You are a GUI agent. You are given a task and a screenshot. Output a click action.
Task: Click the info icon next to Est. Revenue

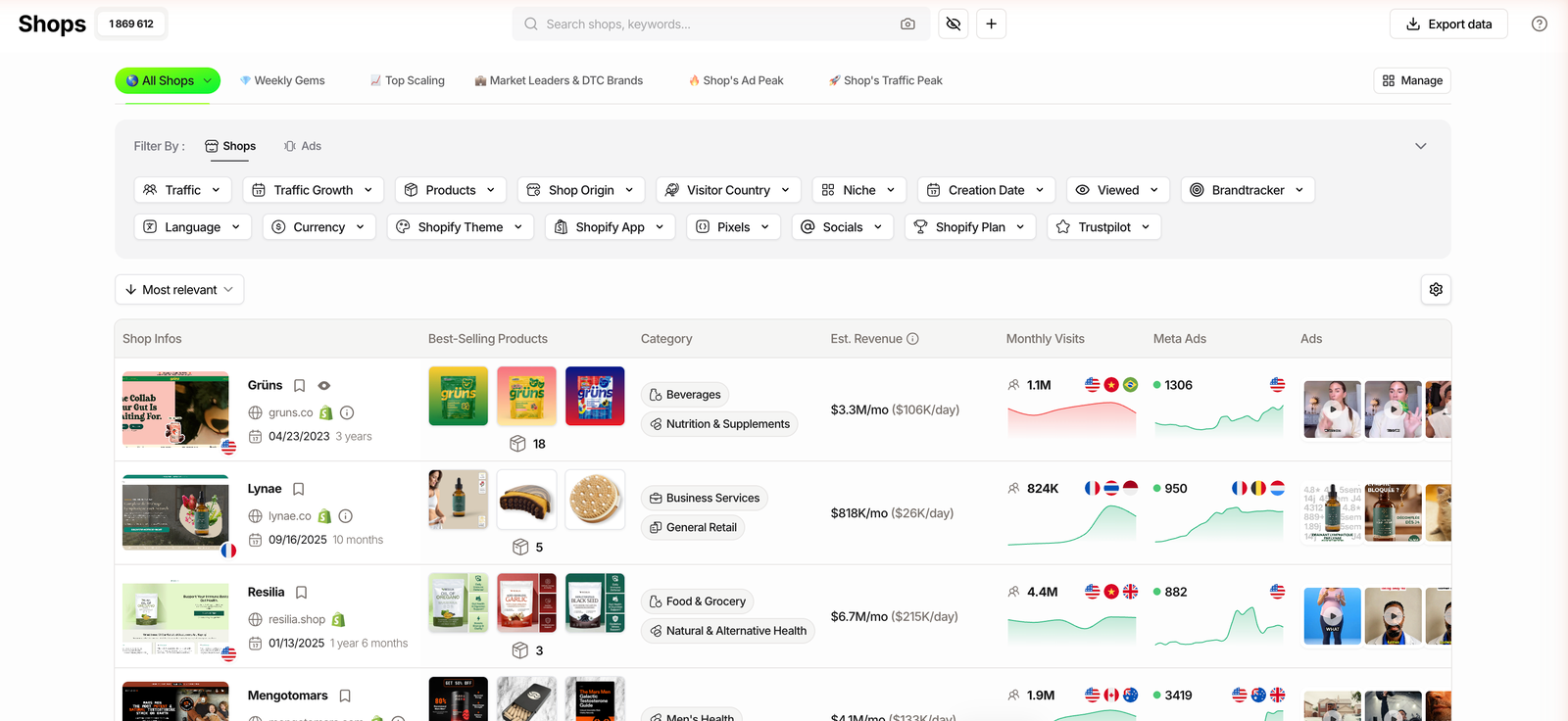click(912, 339)
